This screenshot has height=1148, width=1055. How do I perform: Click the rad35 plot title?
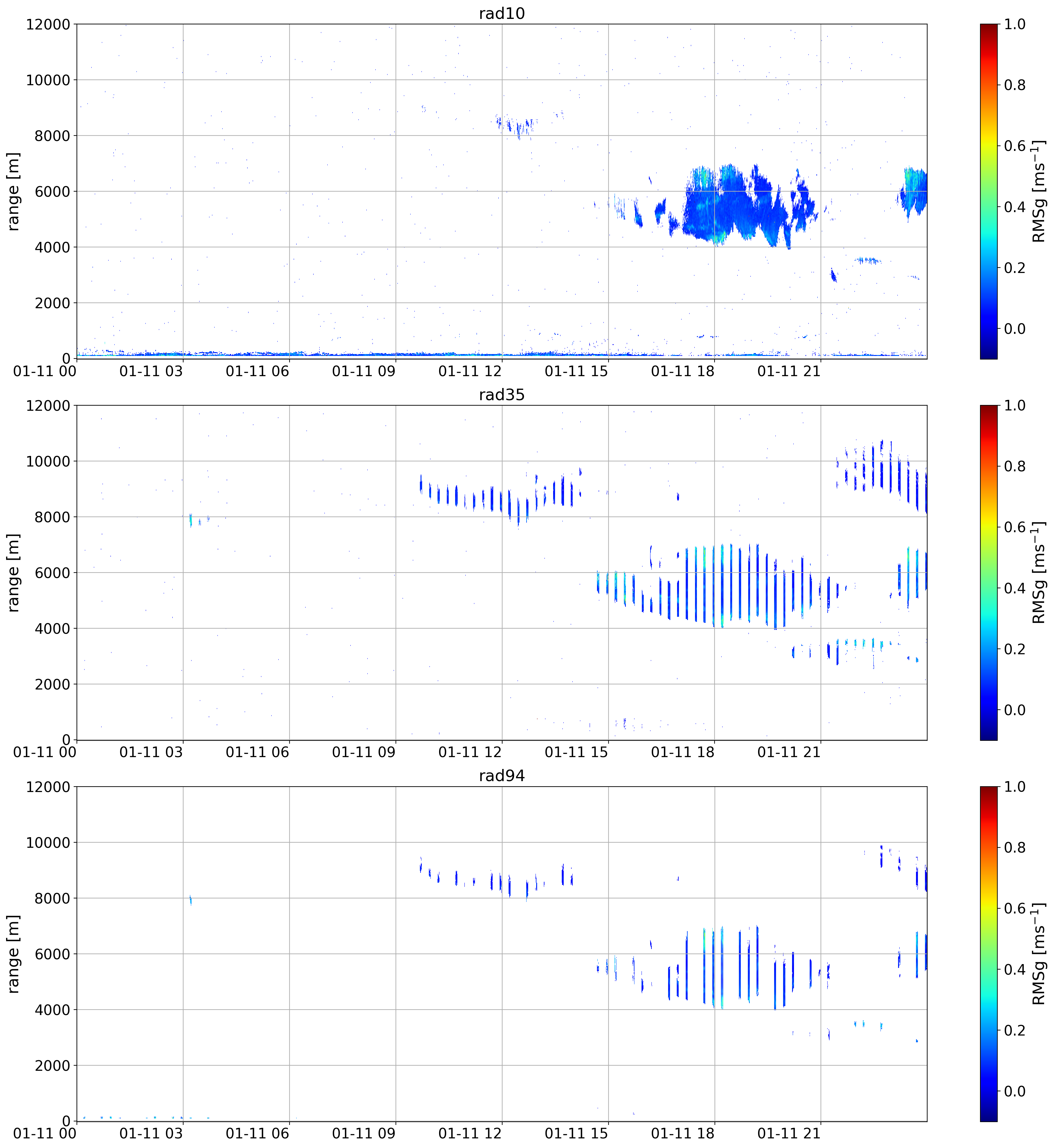coord(502,395)
